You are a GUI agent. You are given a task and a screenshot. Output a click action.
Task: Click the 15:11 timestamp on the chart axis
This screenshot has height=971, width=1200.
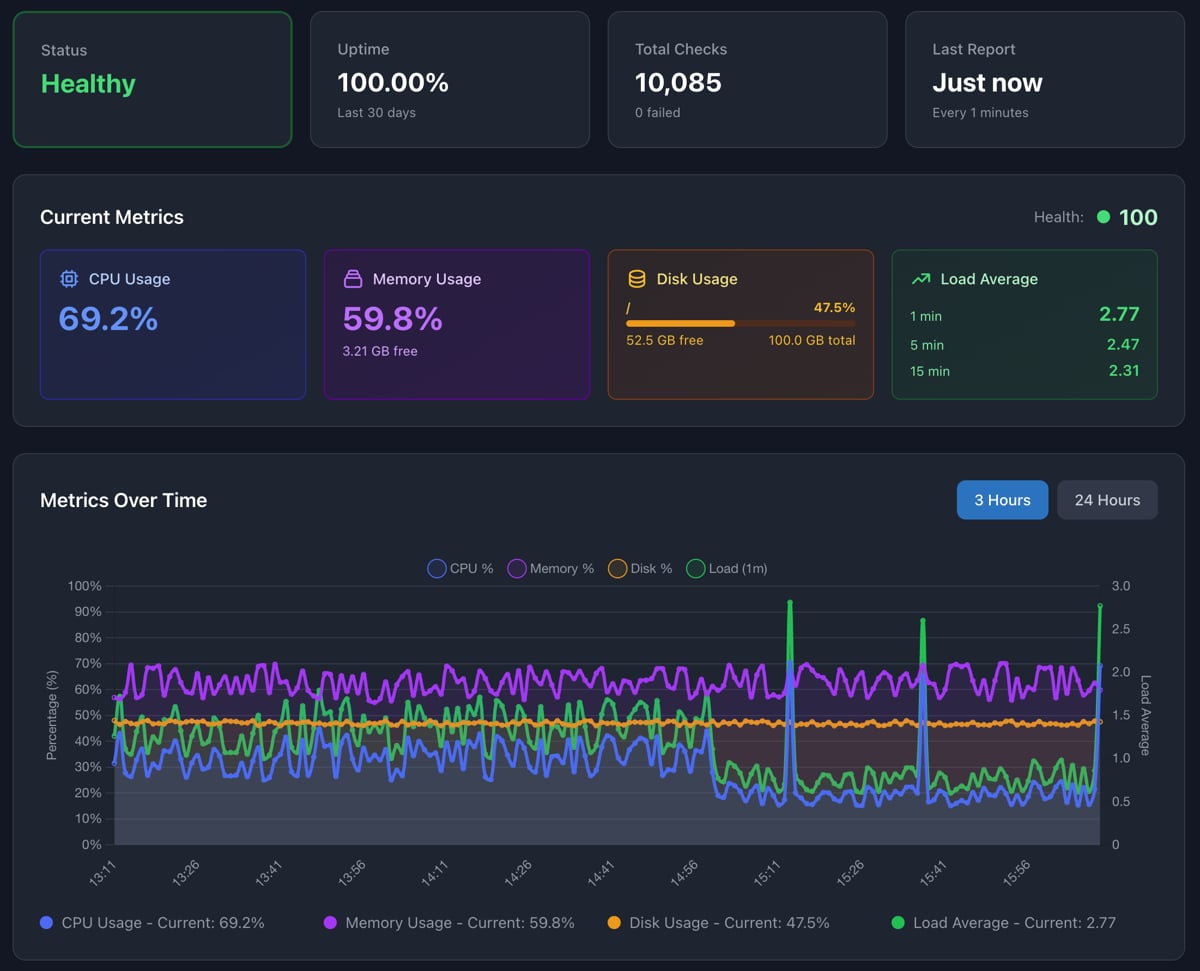(x=764, y=869)
